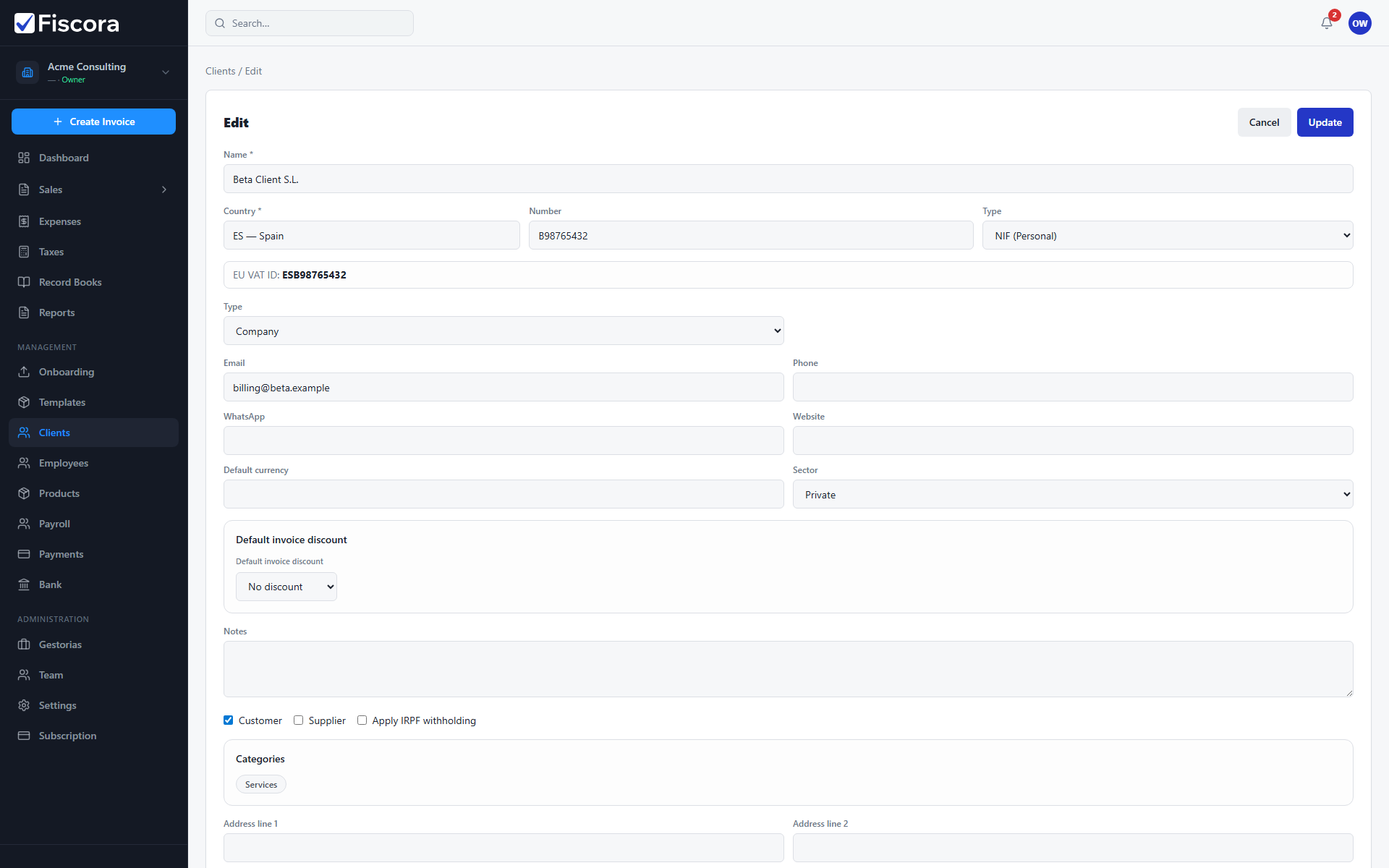Click the Acme Consulting building icon
This screenshot has width=1389, height=868.
27,72
